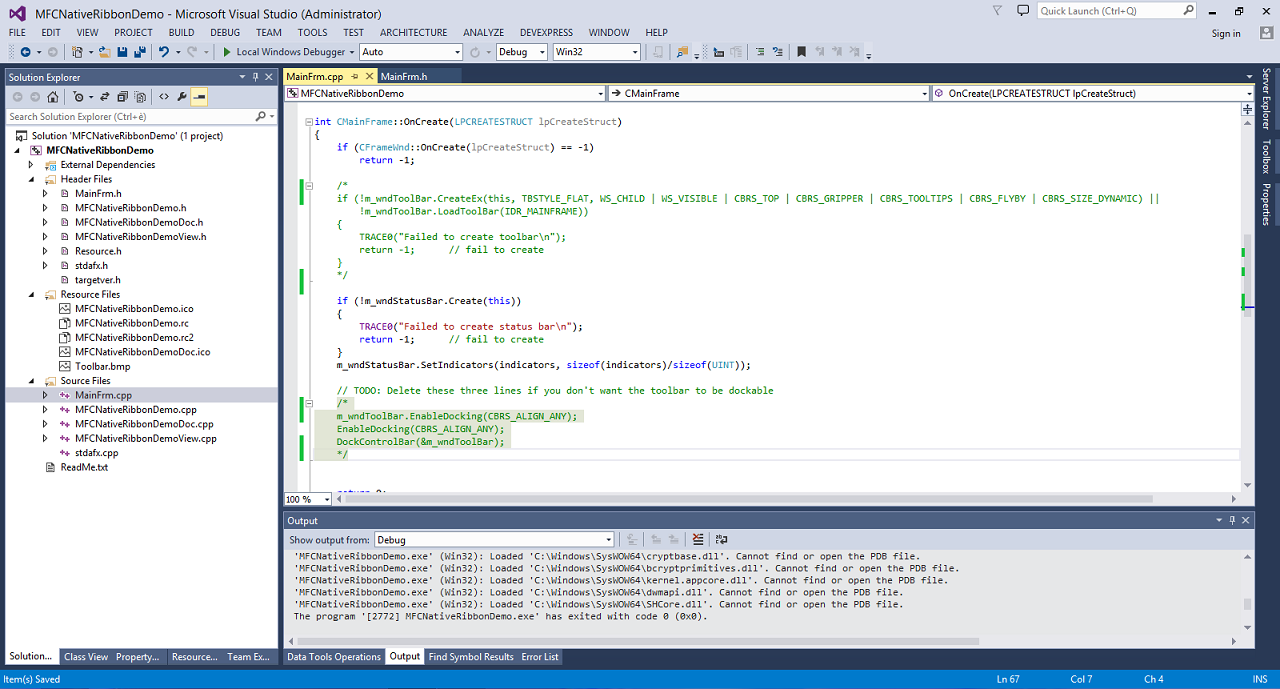Click the Solution Explorer search magnifier icon

(x=261, y=117)
